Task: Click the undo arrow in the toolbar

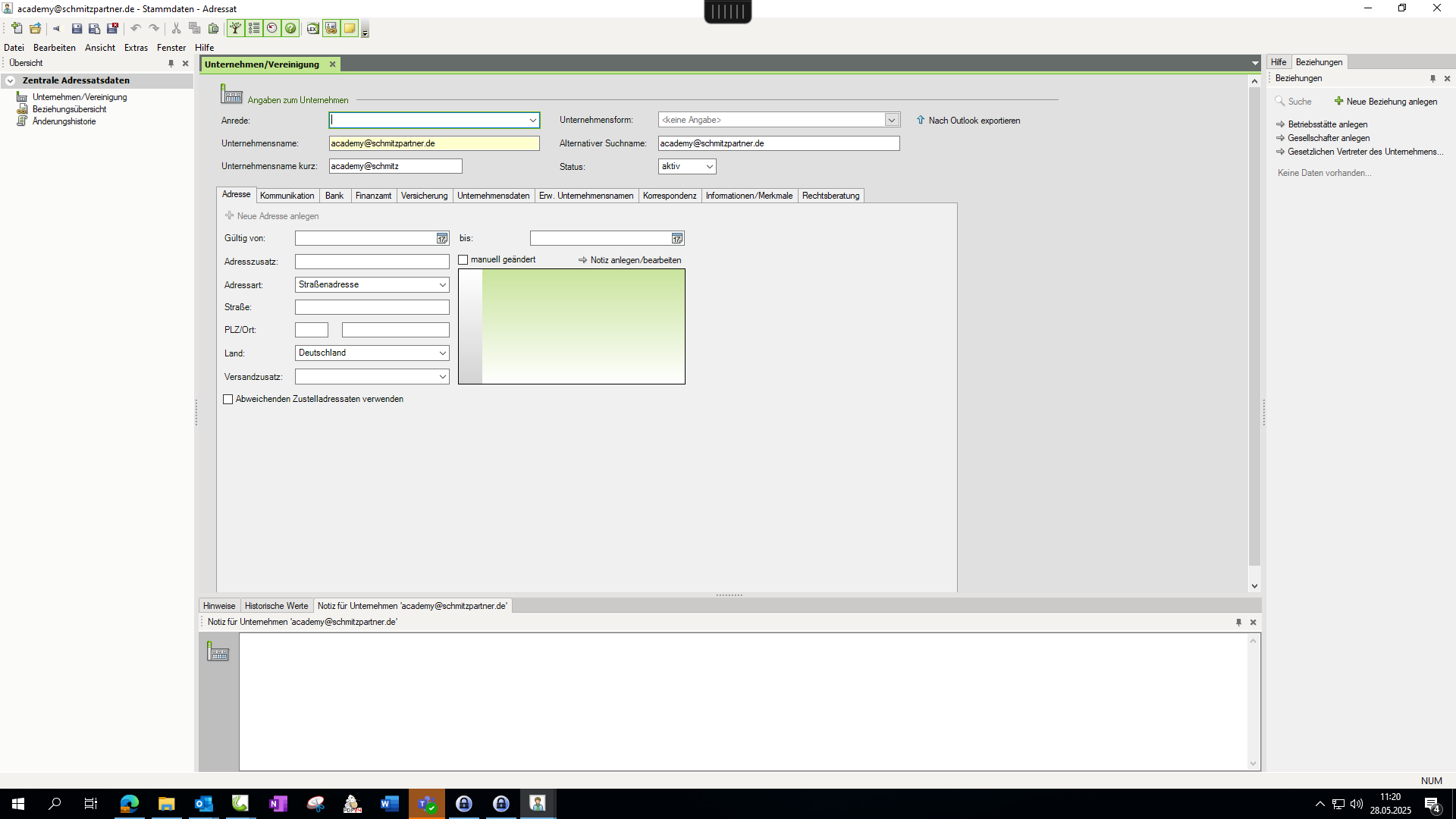Action: click(x=136, y=29)
